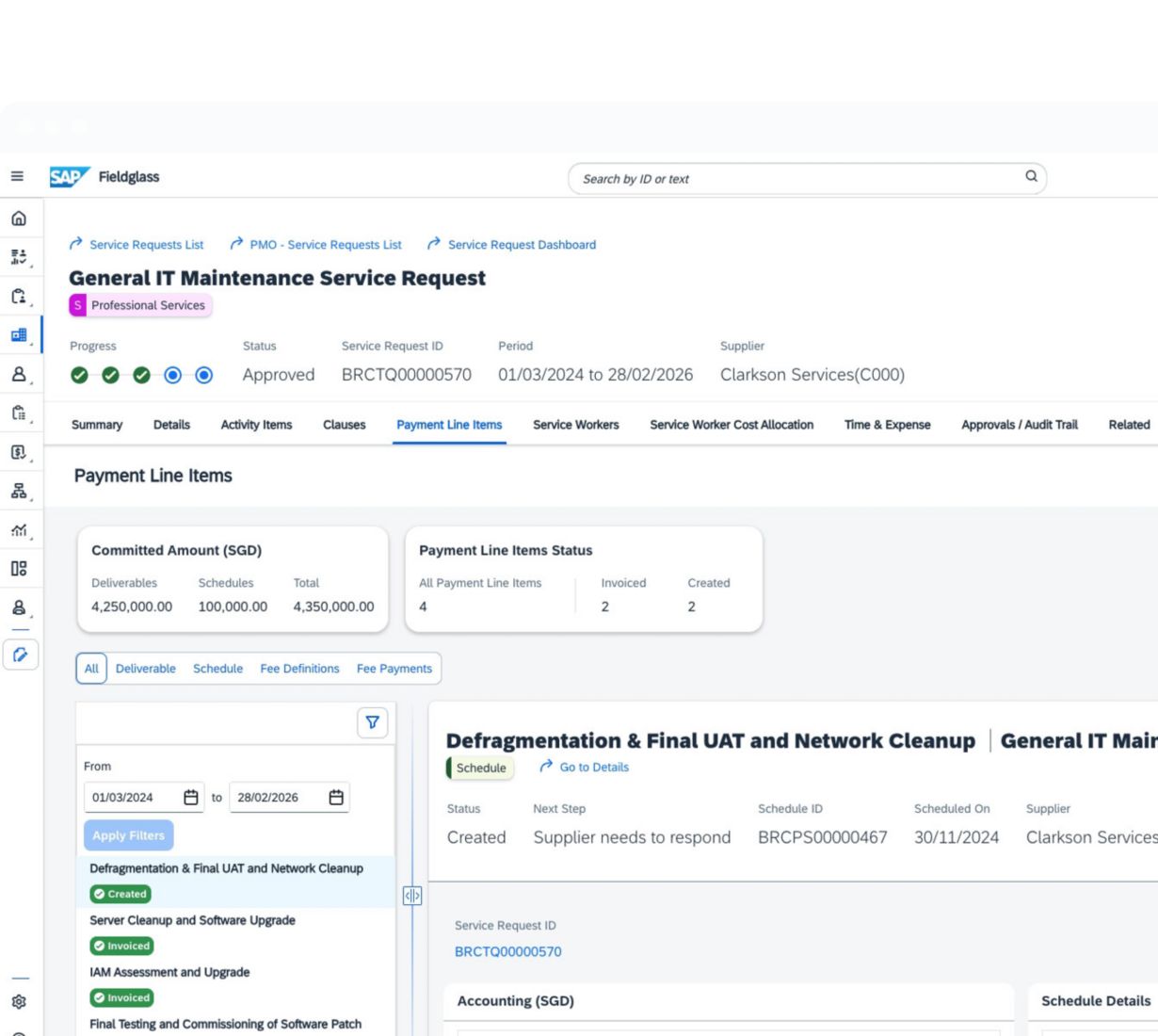1158x1036 pixels.
Task: Open the analytics chart sidebar icon
Action: point(19,530)
